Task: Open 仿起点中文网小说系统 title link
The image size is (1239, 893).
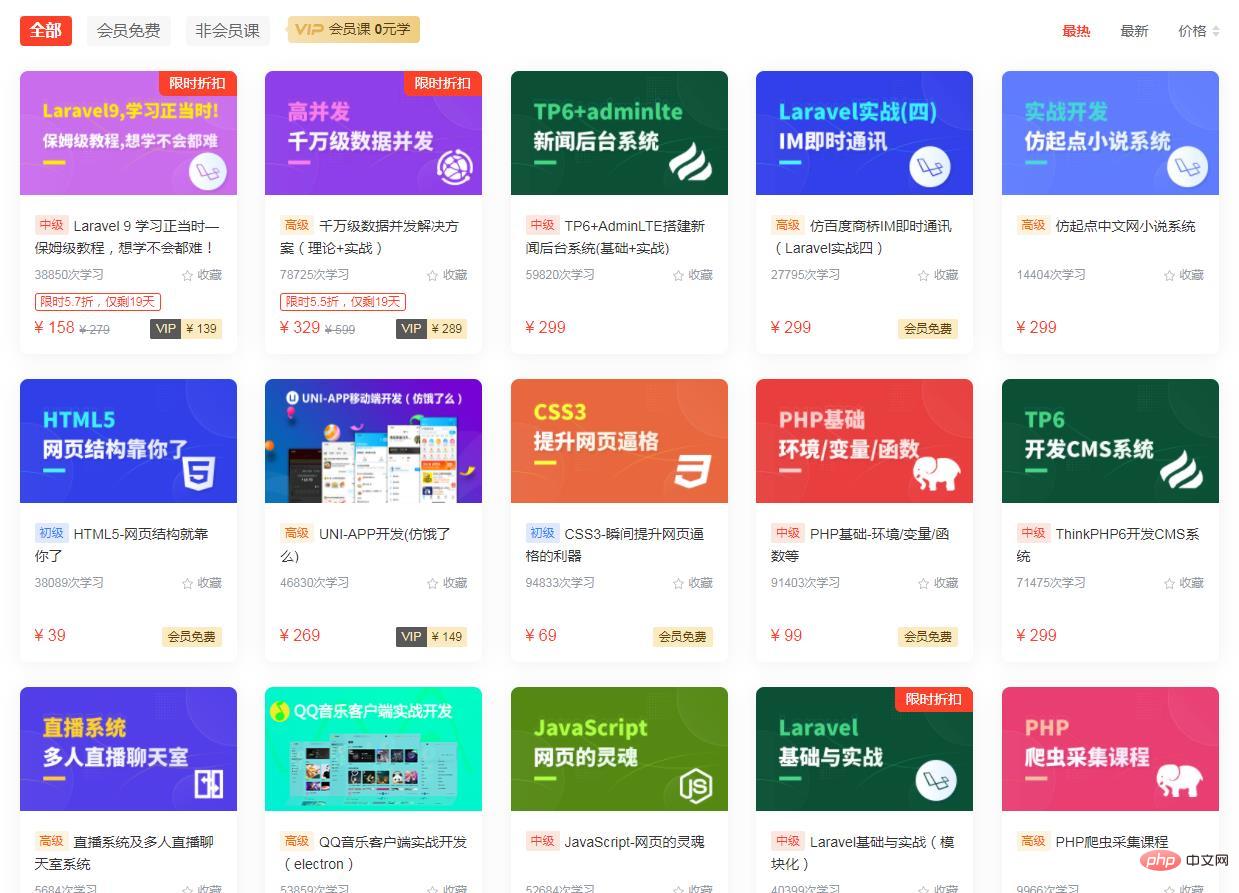Action: (1125, 226)
